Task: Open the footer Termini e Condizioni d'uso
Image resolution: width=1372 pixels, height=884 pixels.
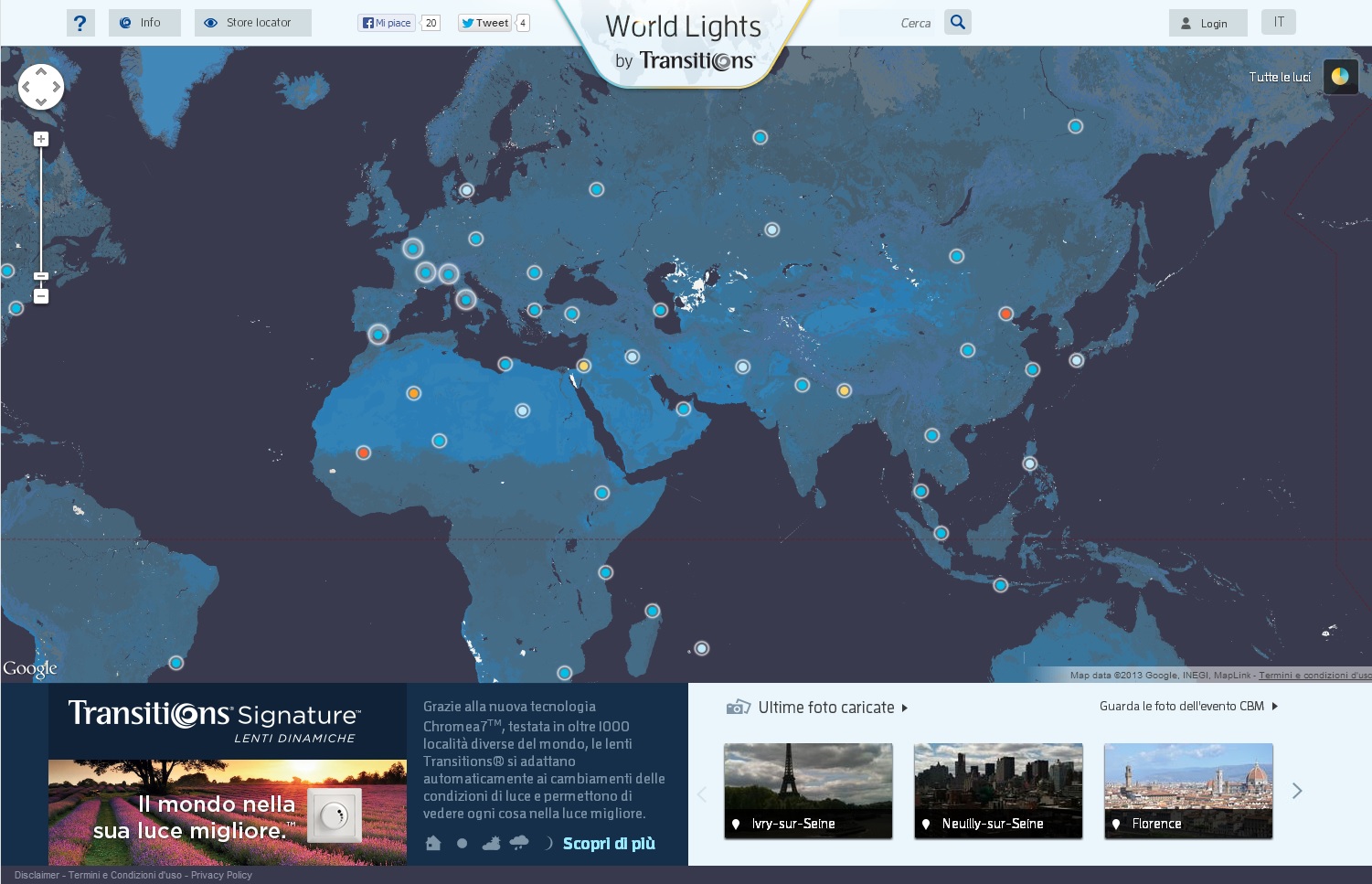Action: click(x=125, y=875)
